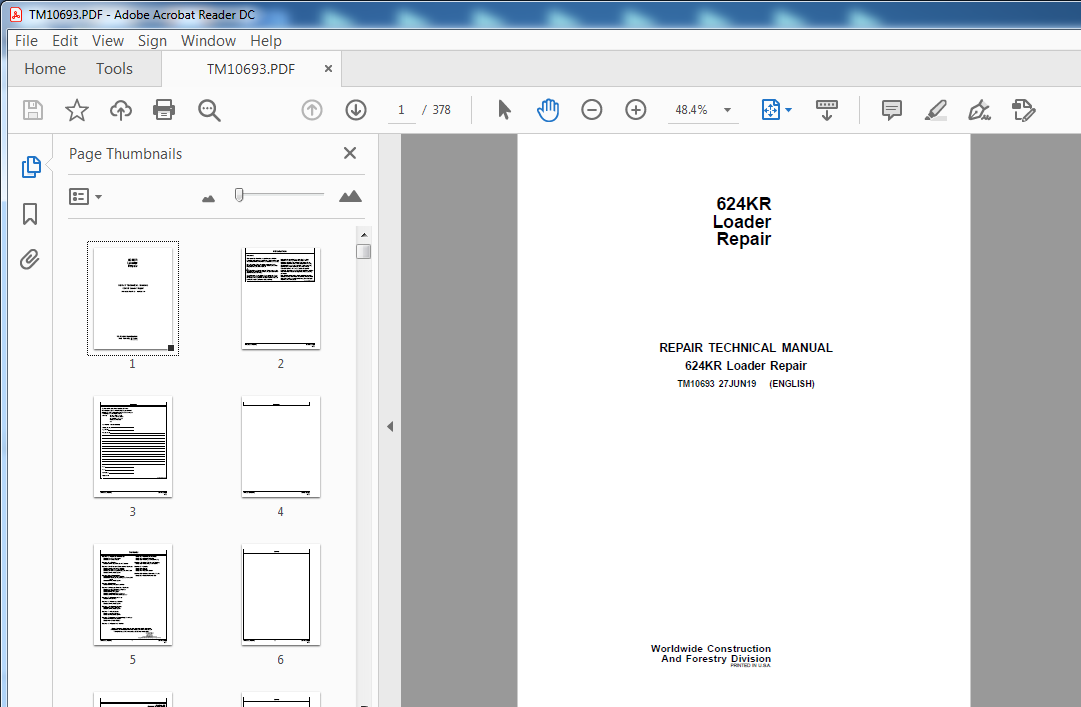Click the '378' total pages text
1081x707 pixels.
pos(441,110)
